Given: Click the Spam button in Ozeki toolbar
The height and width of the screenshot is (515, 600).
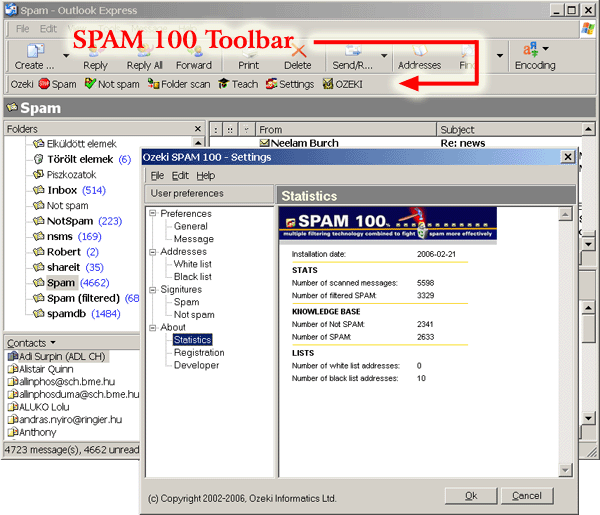Looking at the screenshot, I should pos(57,84).
